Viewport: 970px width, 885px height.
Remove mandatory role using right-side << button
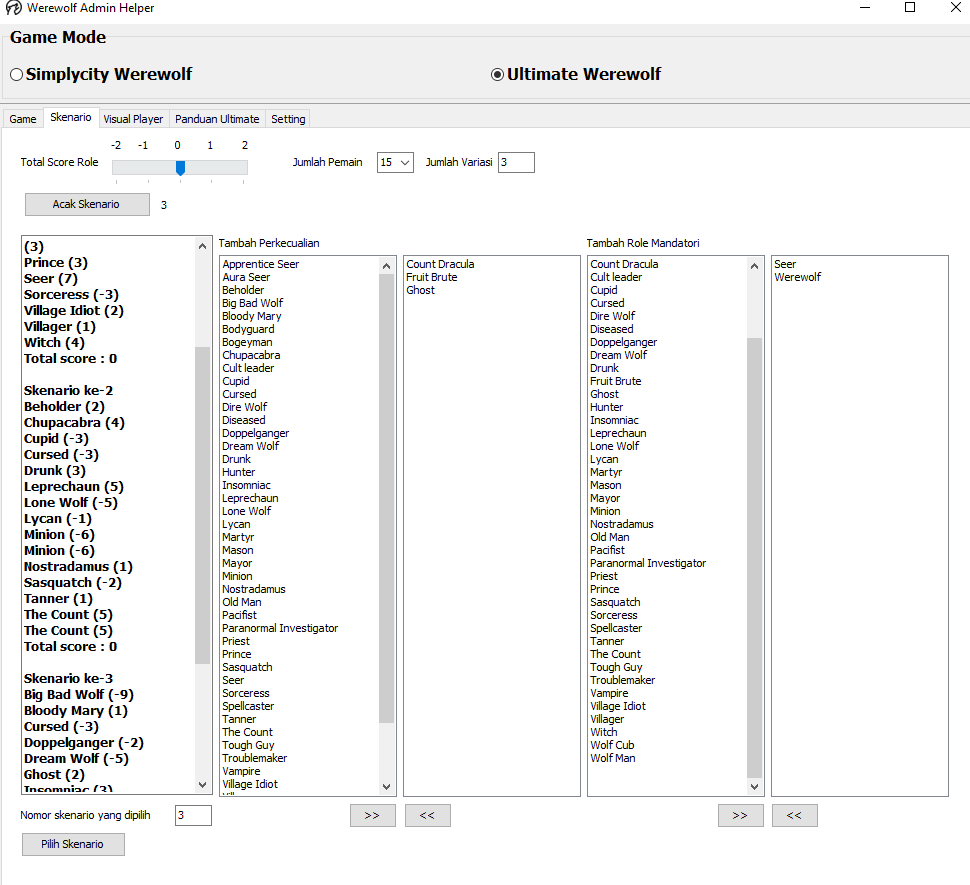[x=794, y=815]
